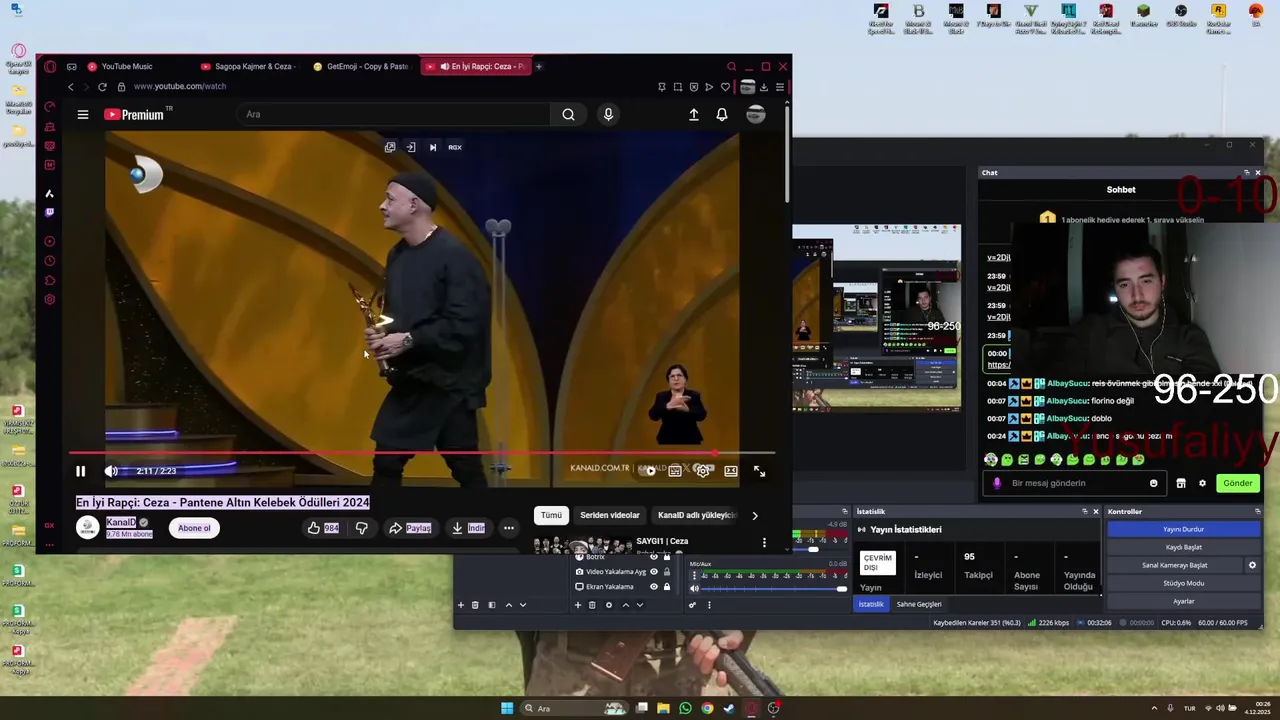1280x720 pixels.
Task: Open source properties gear in OBS
Action: 608,605
